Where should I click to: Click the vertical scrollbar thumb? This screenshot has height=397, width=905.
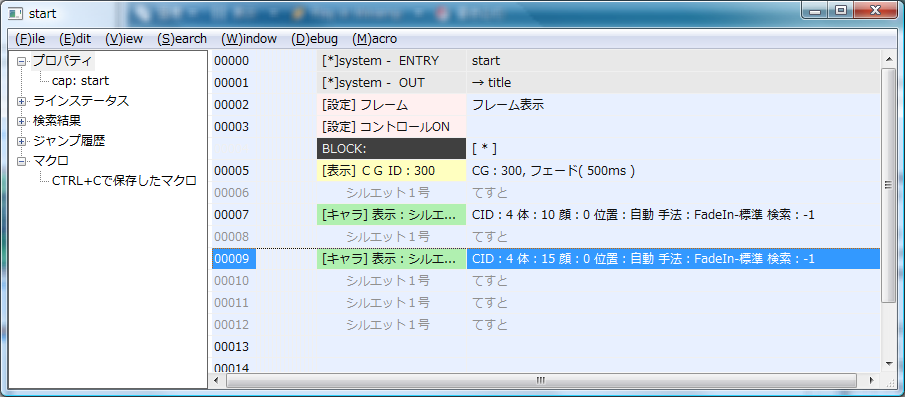pyautogui.click(x=888, y=184)
